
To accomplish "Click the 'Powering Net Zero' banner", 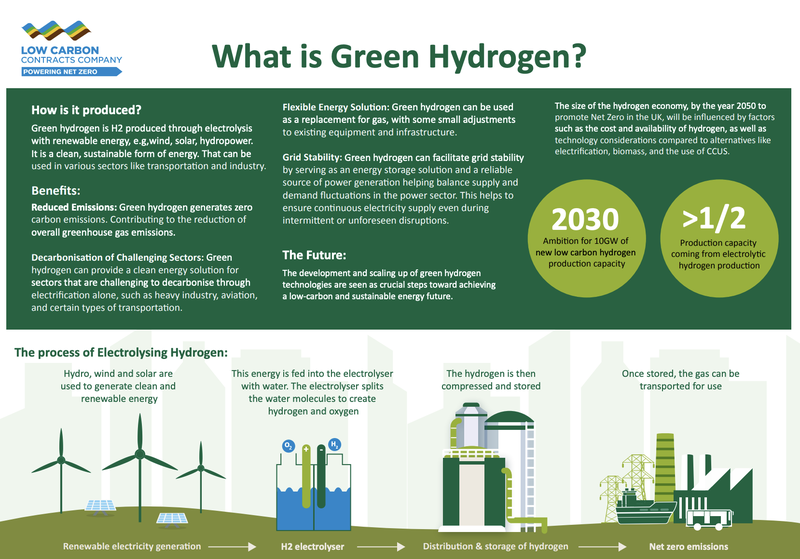I will click(71, 72).
